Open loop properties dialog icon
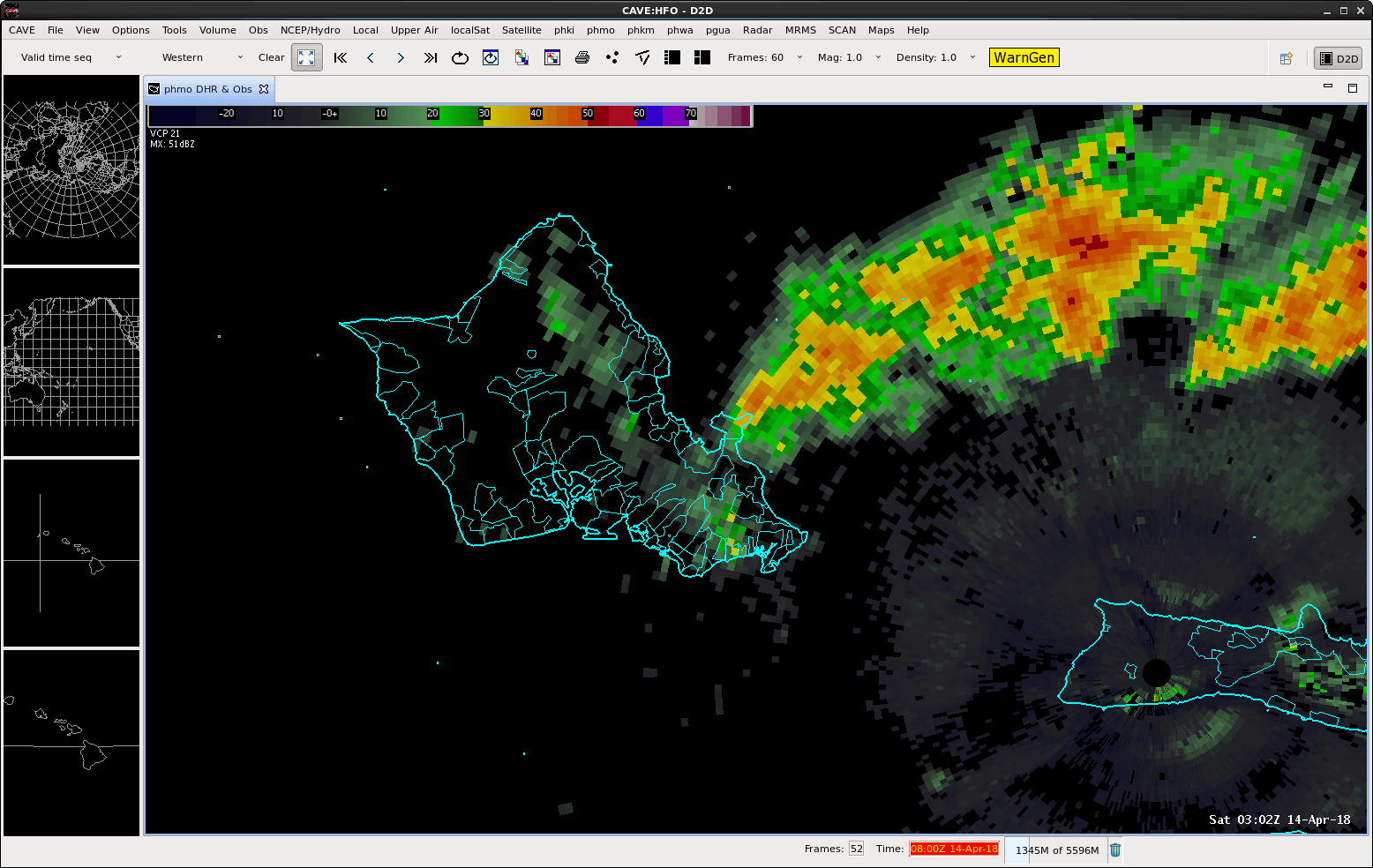 [x=491, y=57]
